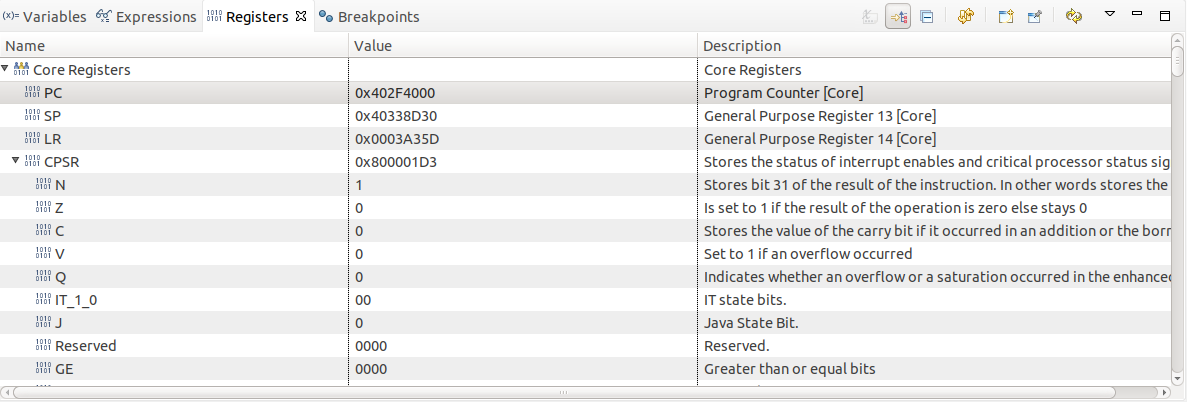Collapse the CPSR register tree
Viewport: 1187px width, 402px height.
(x=16, y=161)
